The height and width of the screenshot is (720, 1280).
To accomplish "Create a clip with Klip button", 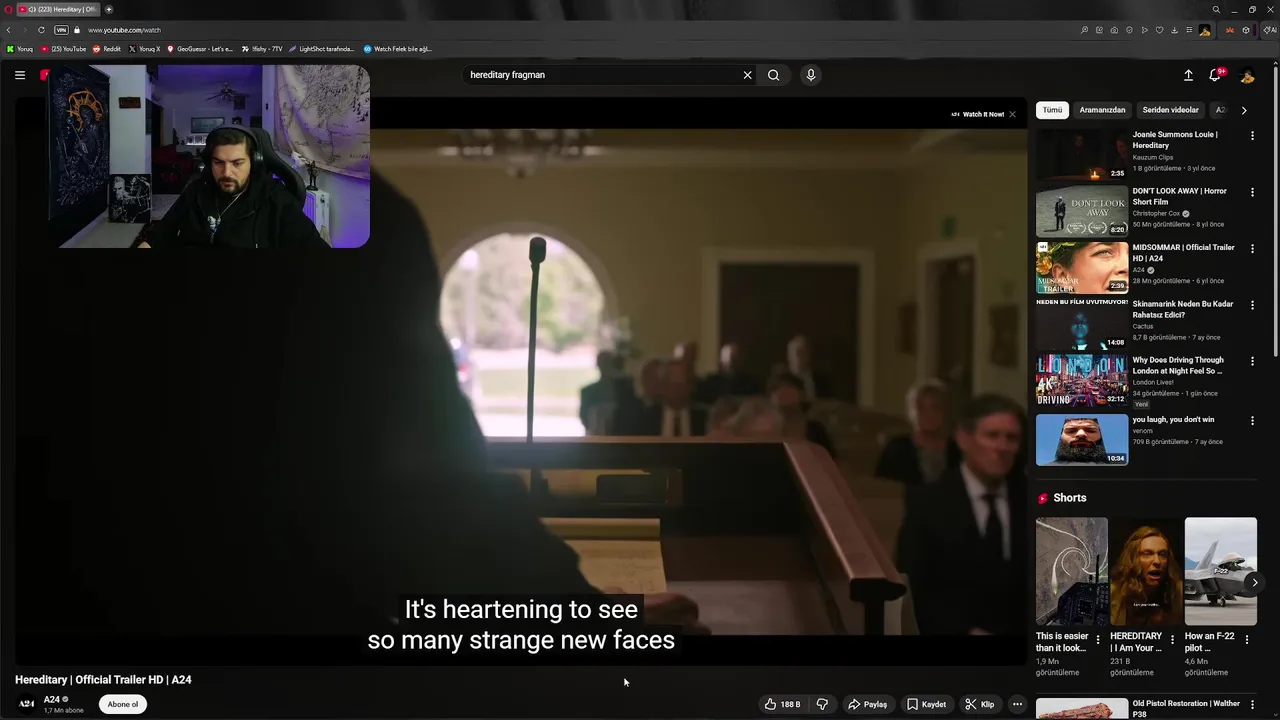I will 980,704.
